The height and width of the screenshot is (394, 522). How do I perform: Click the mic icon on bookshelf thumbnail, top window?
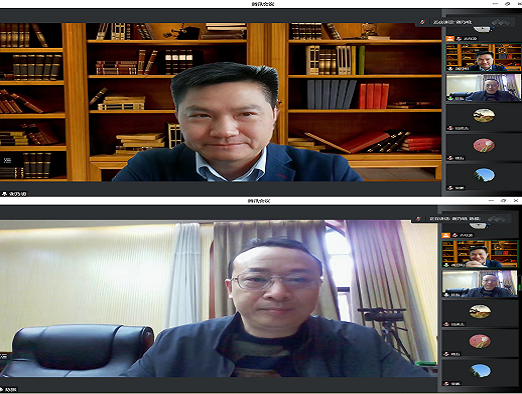[450, 68]
